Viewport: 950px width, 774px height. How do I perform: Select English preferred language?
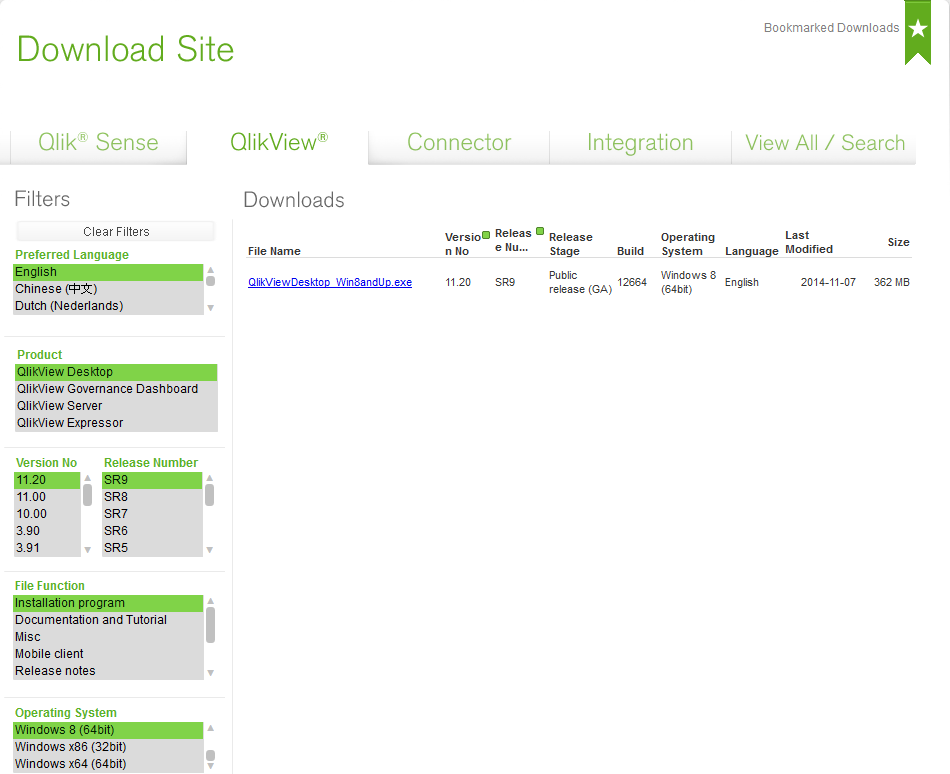point(108,272)
